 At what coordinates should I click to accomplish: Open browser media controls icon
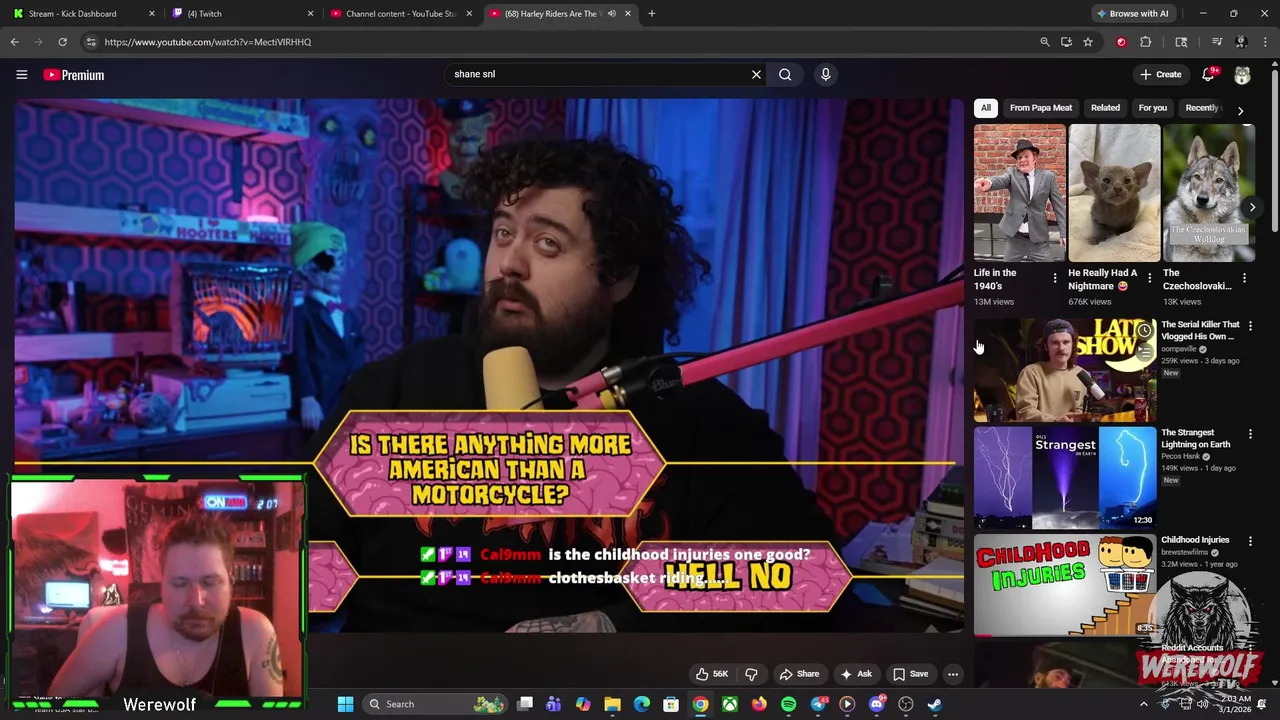(1217, 42)
